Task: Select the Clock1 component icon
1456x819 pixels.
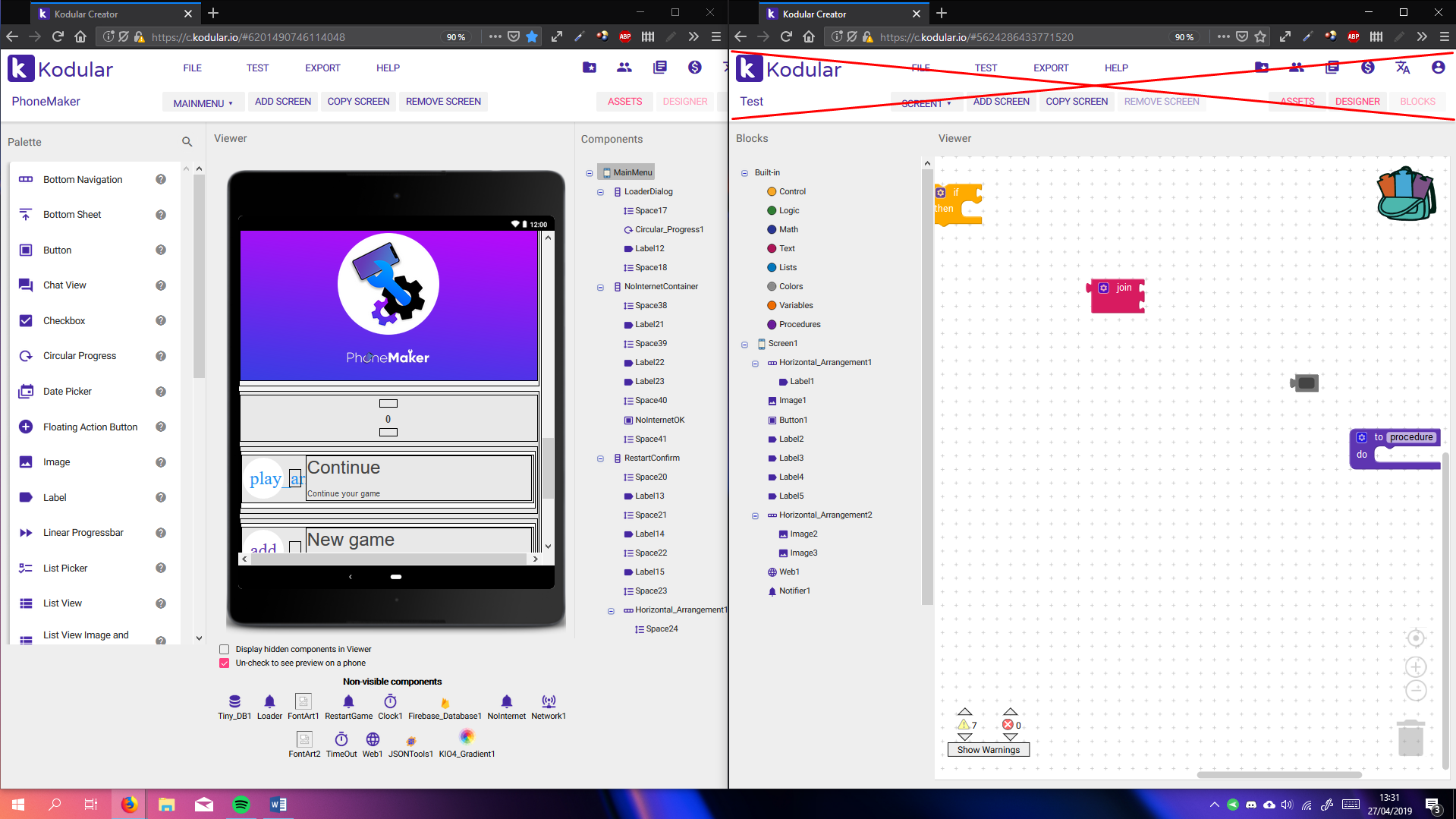Action: pos(390,702)
